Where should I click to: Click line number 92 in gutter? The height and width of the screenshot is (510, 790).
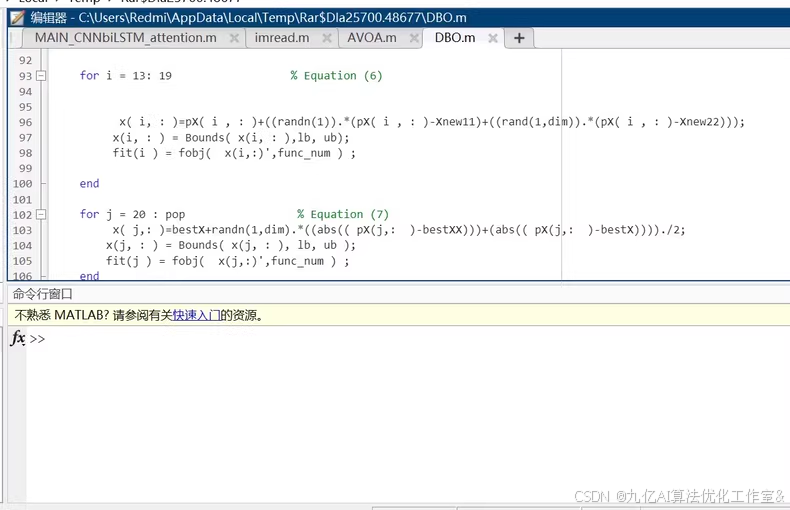25,60
